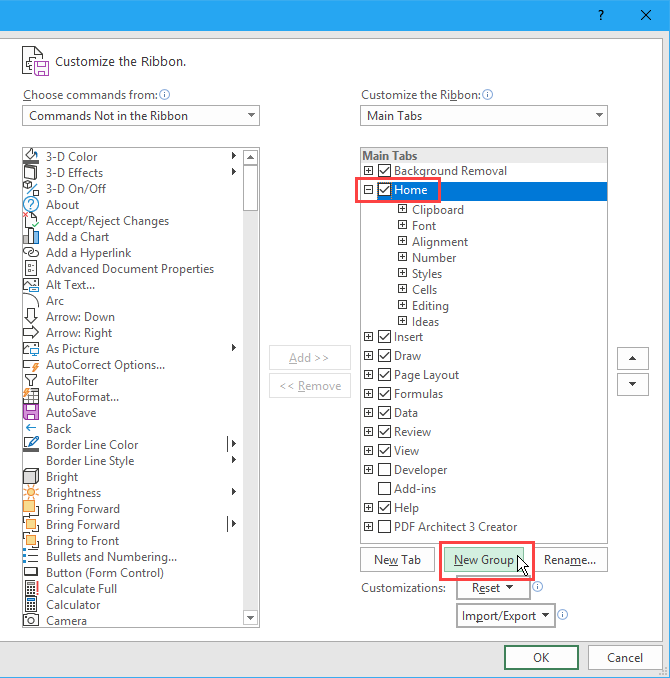The image size is (670, 678).
Task: Expand the Clipboard group in the tree
Action: click(402, 210)
